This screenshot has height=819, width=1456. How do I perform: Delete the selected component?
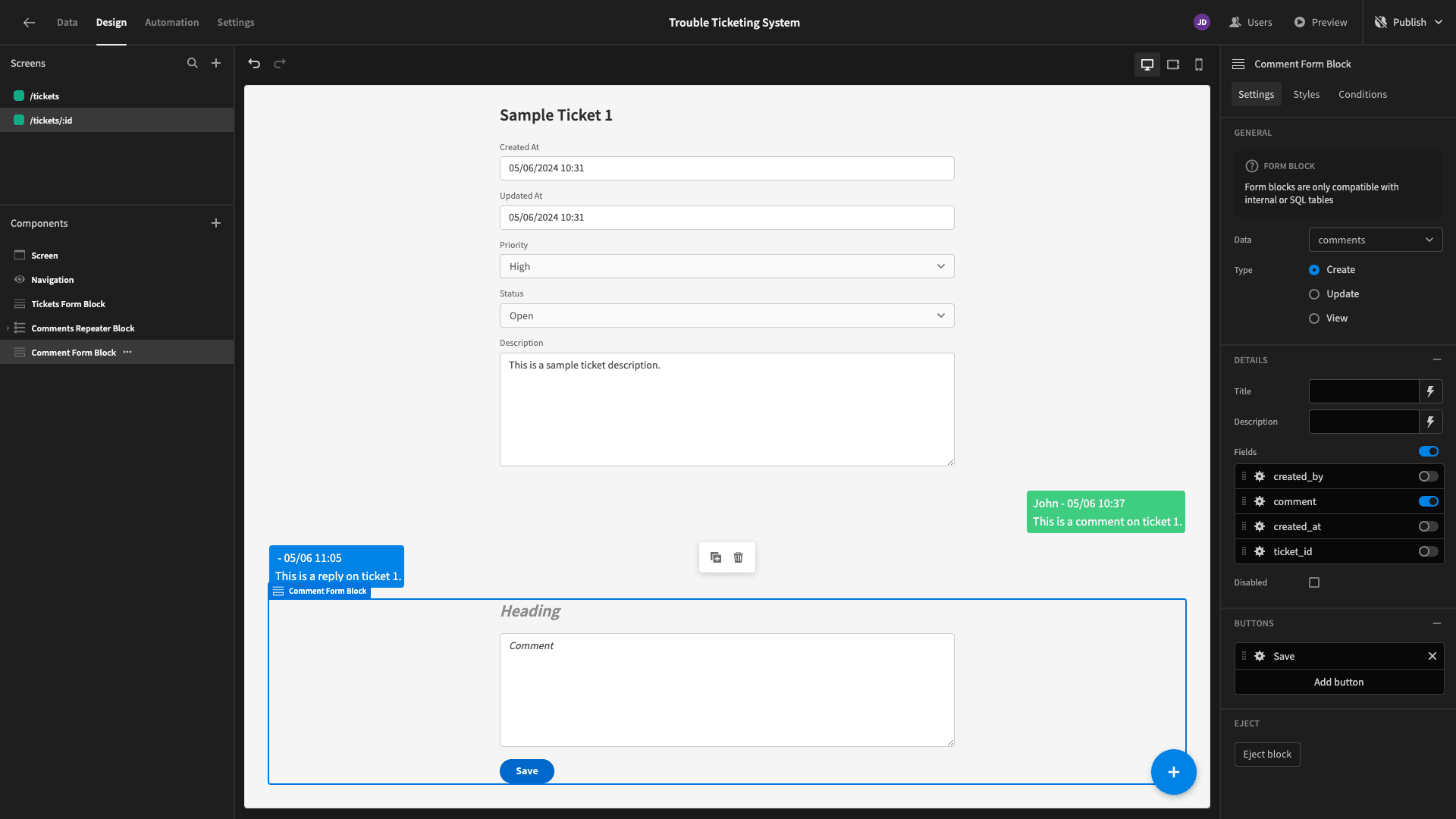coord(739,557)
